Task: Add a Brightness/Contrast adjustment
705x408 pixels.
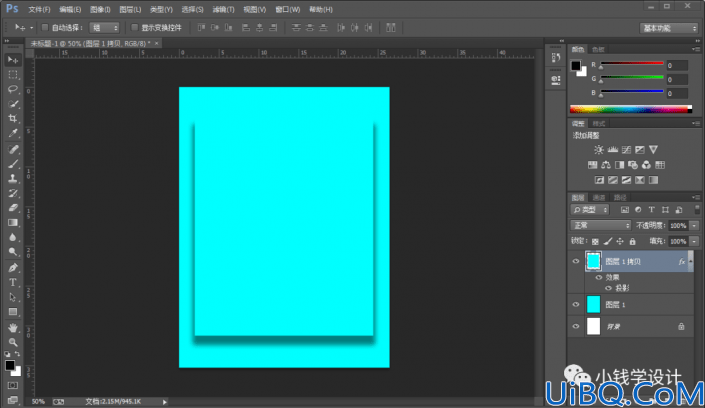Action: pos(598,150)
